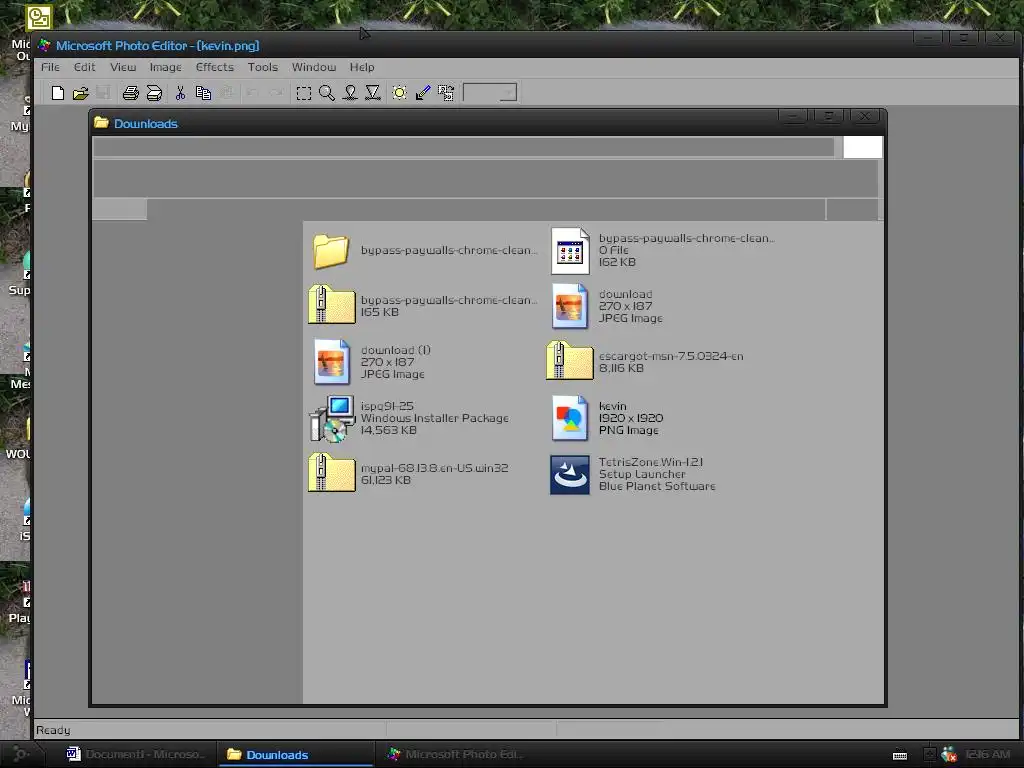Image resolution: width=1024 pixels, height=768 pixels.
Task: Switch to Document1 - Microsoft Word in the taskbar
Action: tap(136, 754)
